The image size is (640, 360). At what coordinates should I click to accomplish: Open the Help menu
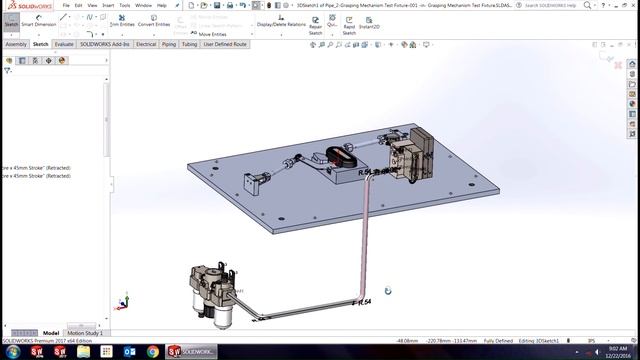click(x=162, y=5)
